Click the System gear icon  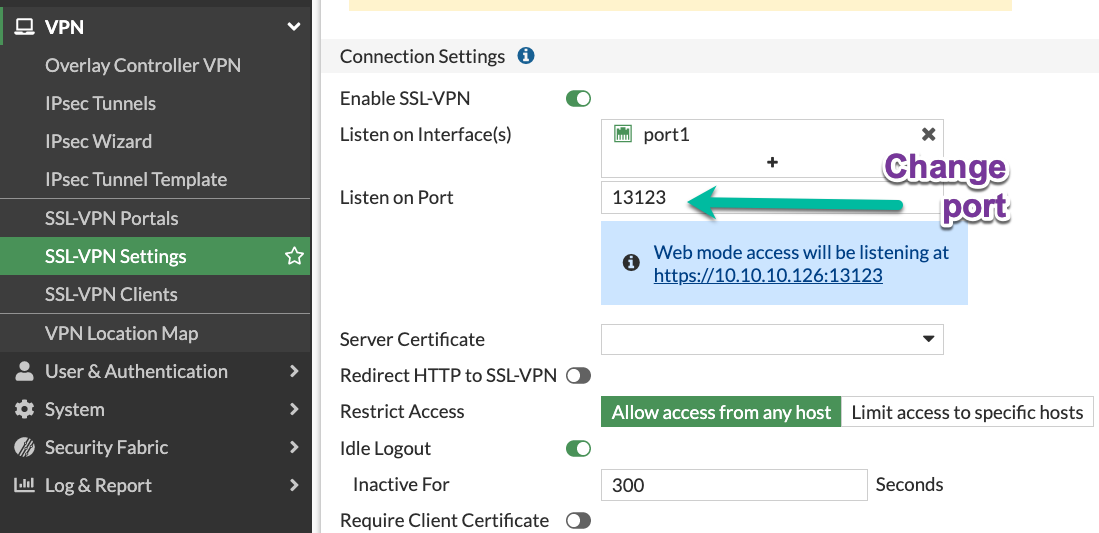coord(24,410)
